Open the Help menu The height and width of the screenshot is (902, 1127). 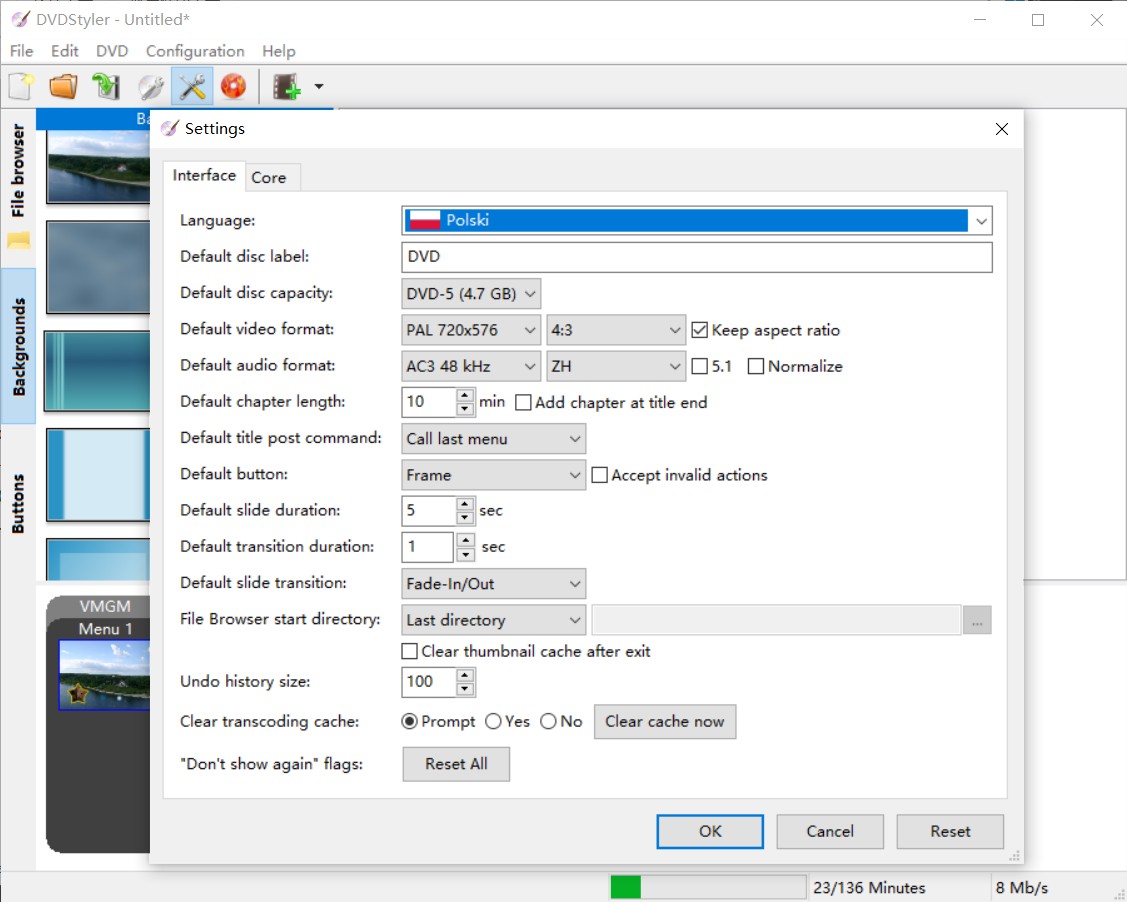(279, 51)
